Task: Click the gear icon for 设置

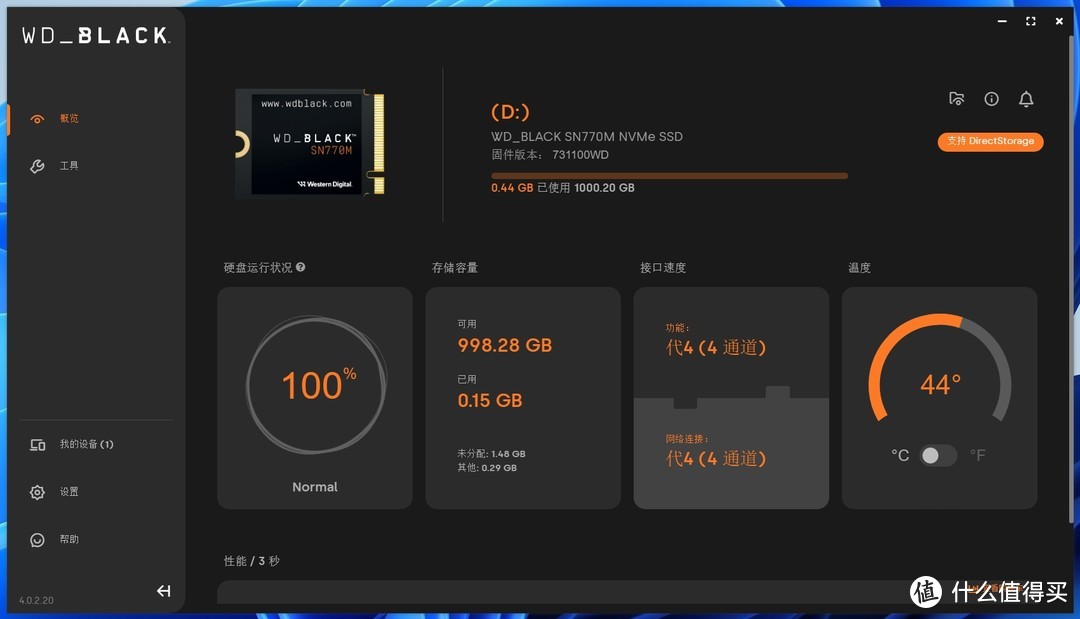Action: 37,492
